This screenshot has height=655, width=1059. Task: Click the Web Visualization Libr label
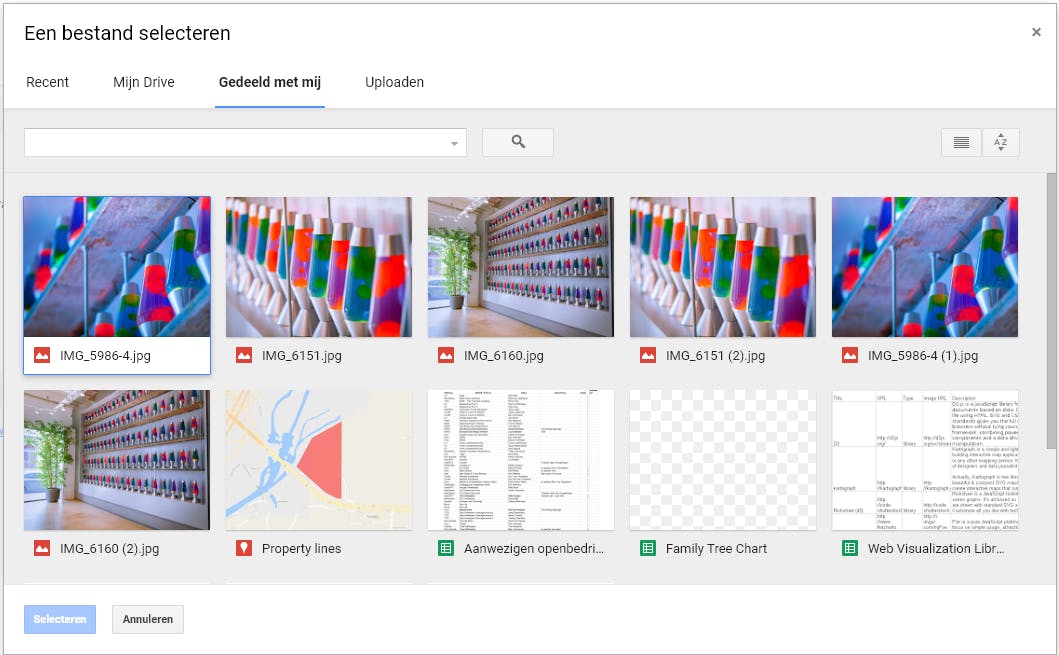point(936,549)
